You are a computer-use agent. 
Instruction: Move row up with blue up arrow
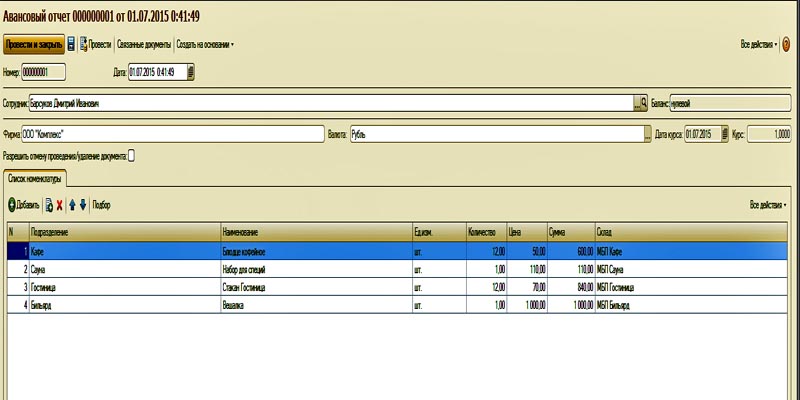[x=72, y=205]
